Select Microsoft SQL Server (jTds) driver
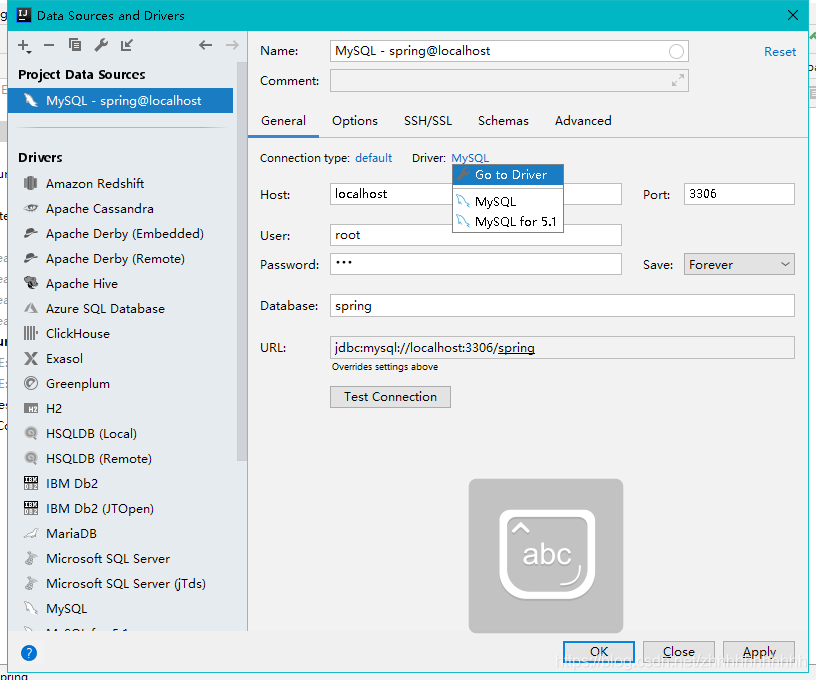The image size is (816, 680). click(x=125, y=583)
